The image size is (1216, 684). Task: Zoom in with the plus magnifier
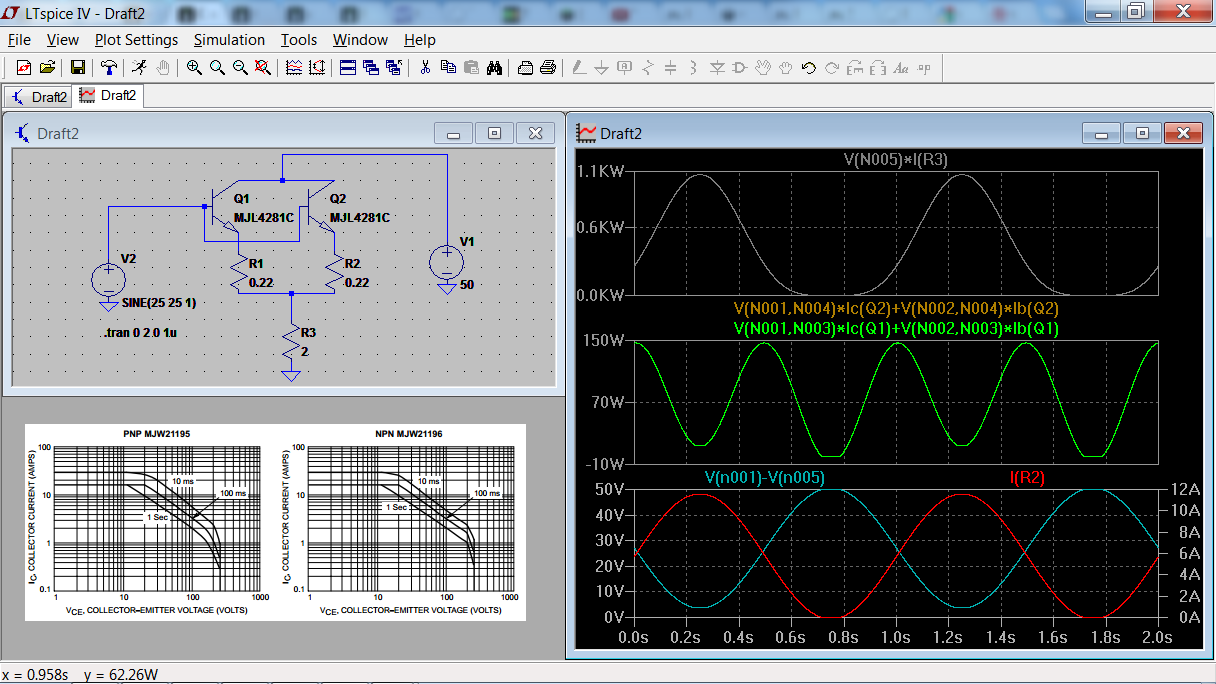pos(194,68)
